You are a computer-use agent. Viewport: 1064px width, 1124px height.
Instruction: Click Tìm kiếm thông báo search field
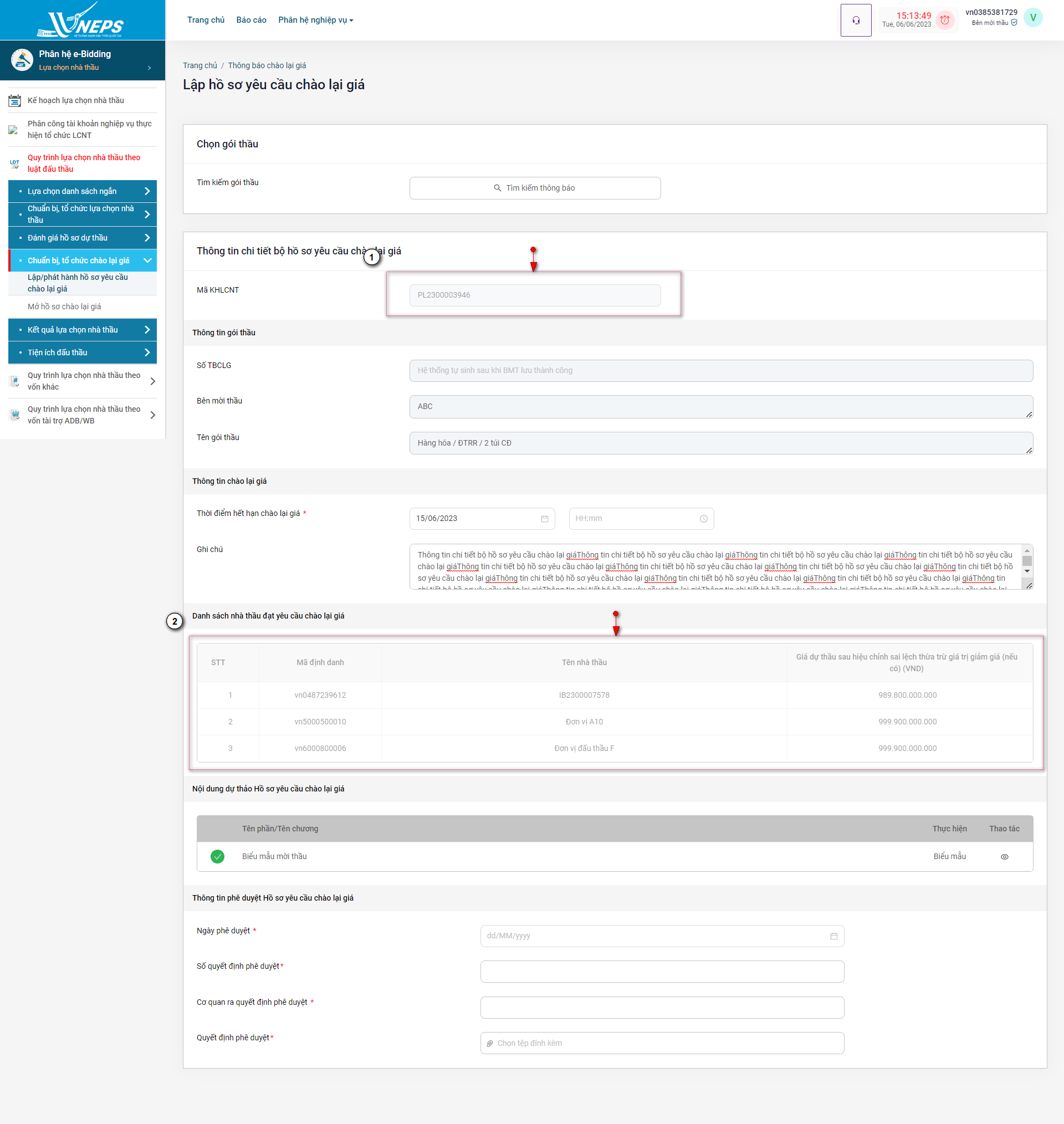[534, 188]
